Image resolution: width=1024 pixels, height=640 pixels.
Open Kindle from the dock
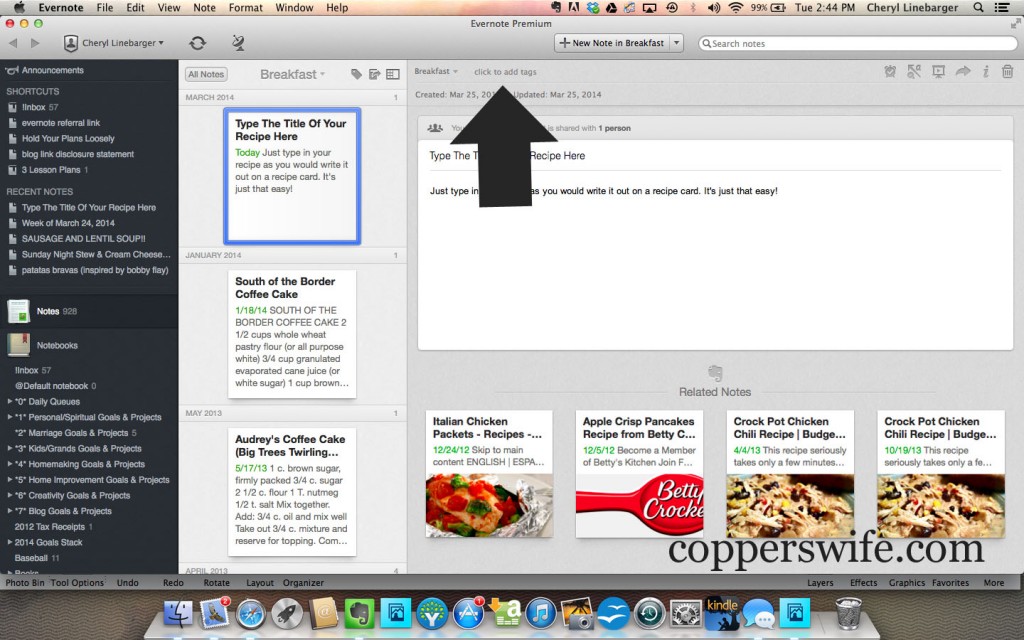click(x=722, y=613)
